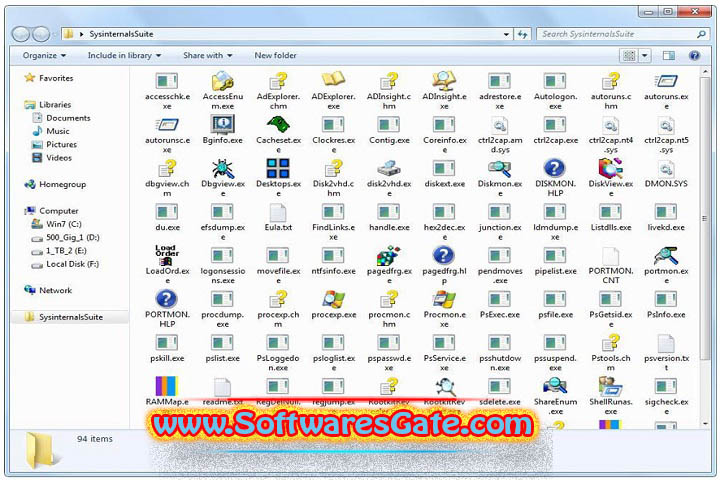Select the ctrl2cap.amd.sys file icon
The height and width of the screenshot is (480, 720).
pyautogui.click(x=500, y=125)
